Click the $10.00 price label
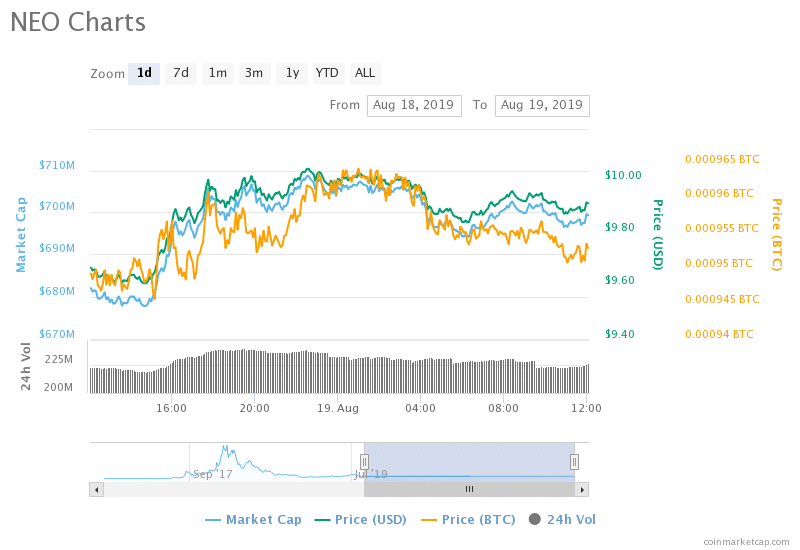800x550 pixels. coord(623,176)
